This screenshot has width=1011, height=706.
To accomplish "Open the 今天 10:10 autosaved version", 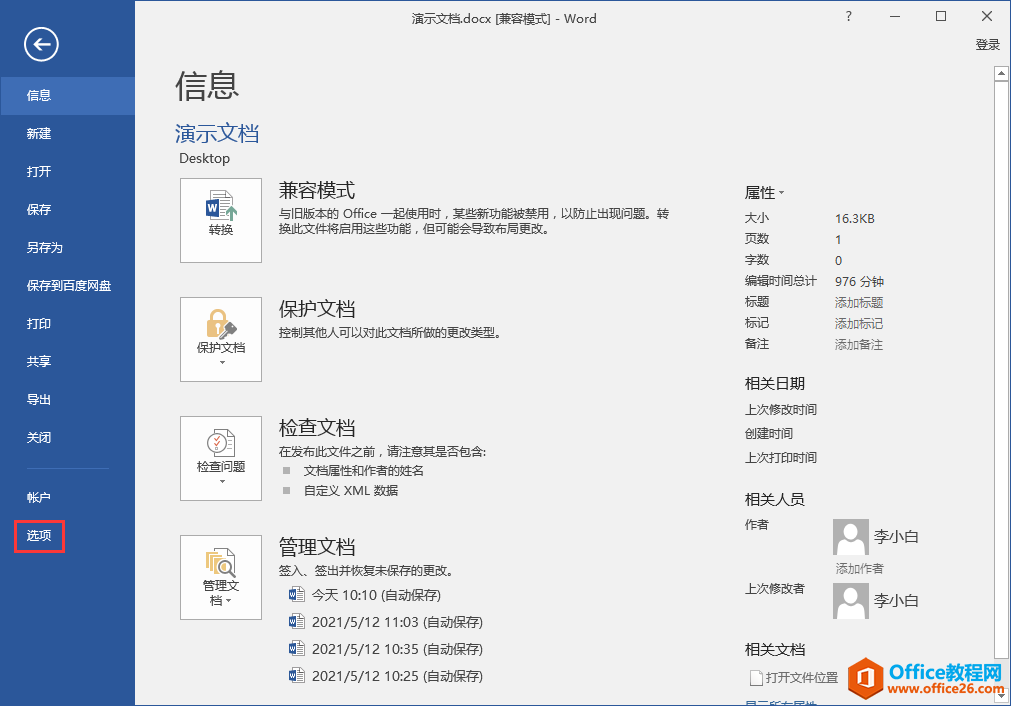I will [375, 595].
